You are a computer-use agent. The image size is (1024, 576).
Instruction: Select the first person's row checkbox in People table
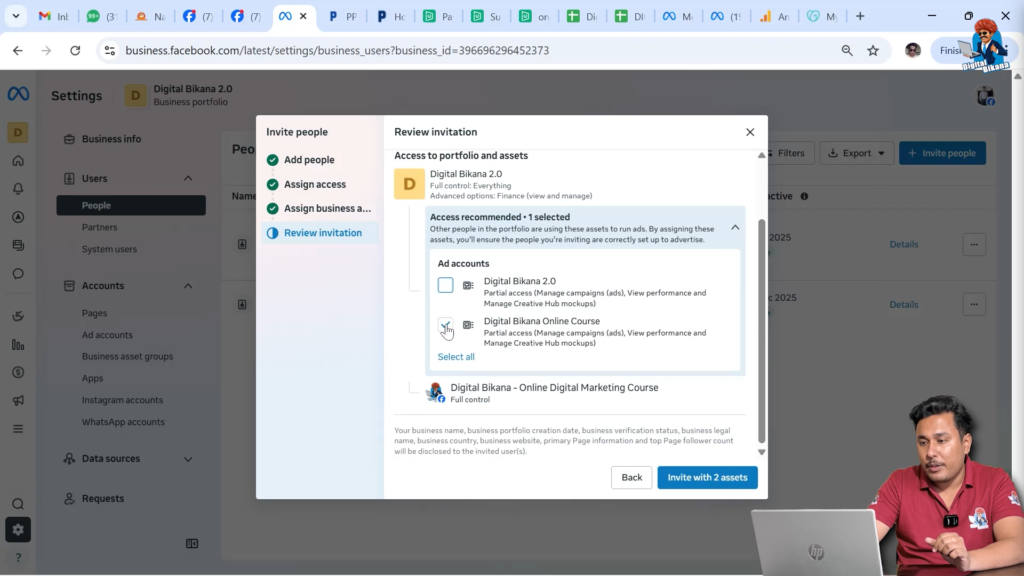(x=243, y=244)
